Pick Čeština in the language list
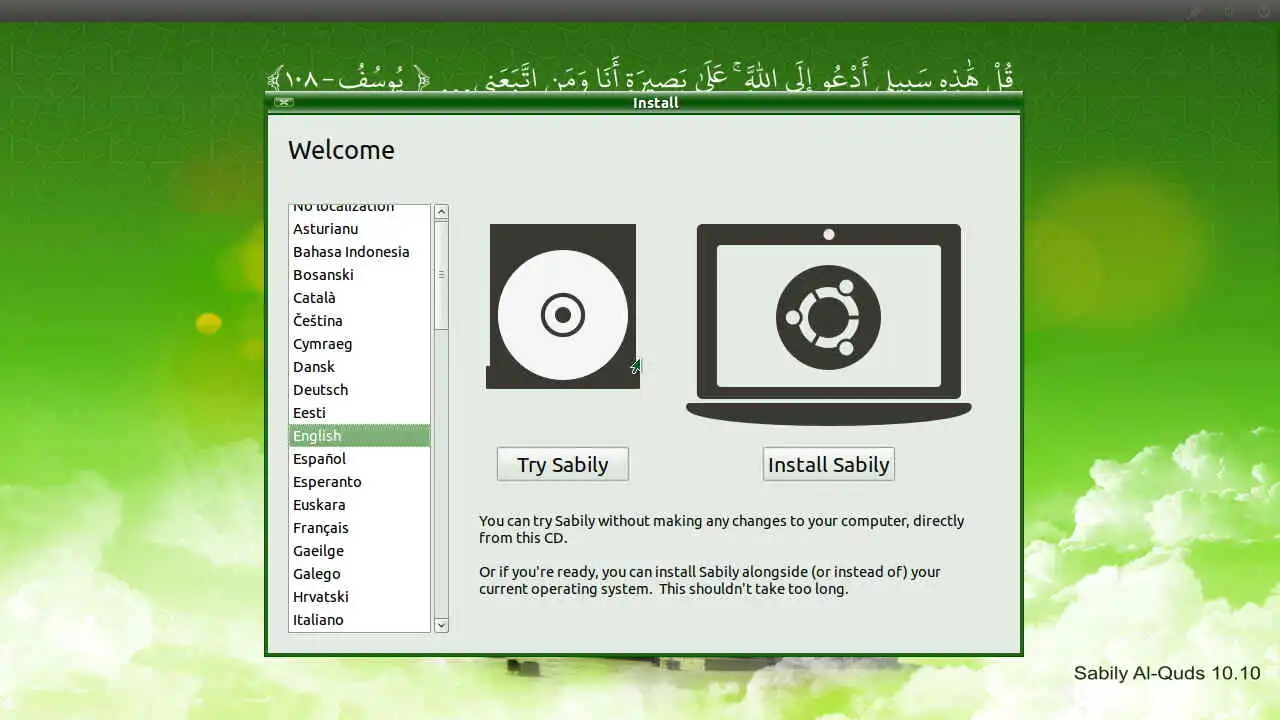1280x720 pixels. pos(360,321)
